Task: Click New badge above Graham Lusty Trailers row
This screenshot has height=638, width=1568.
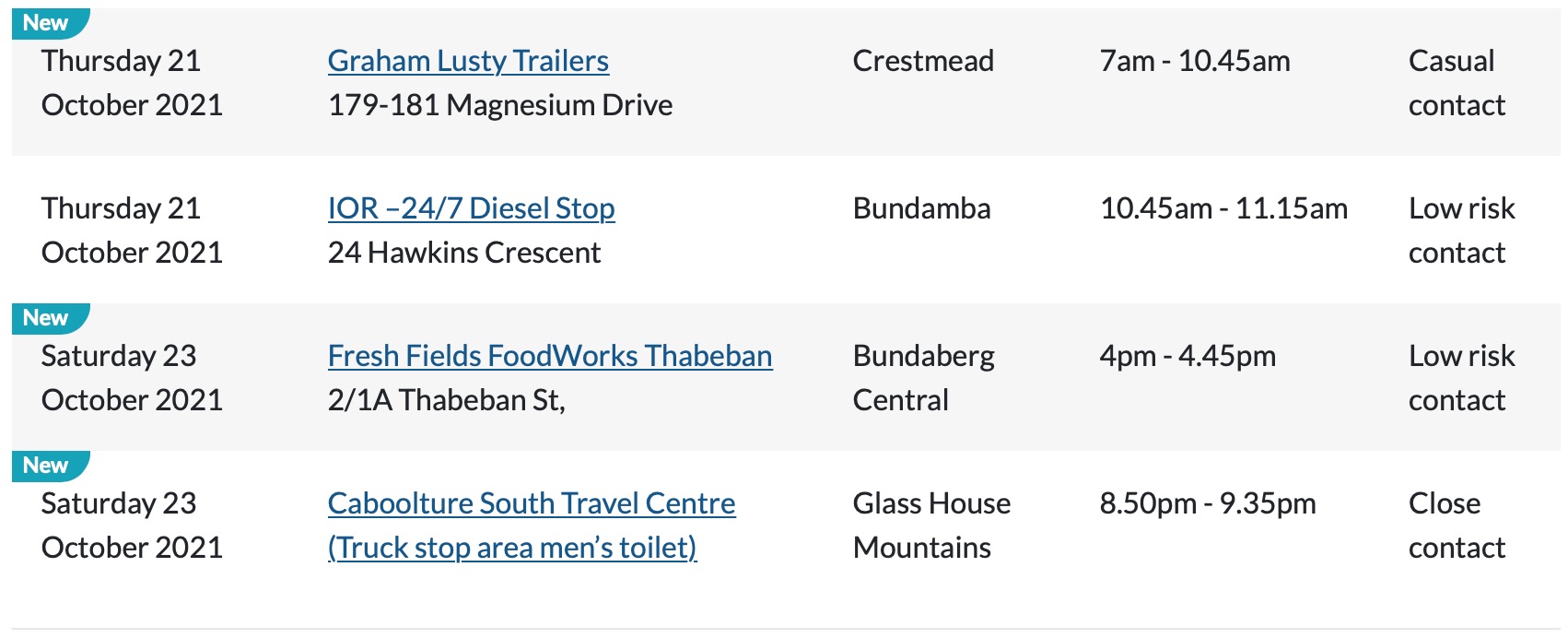Action: 47,23
